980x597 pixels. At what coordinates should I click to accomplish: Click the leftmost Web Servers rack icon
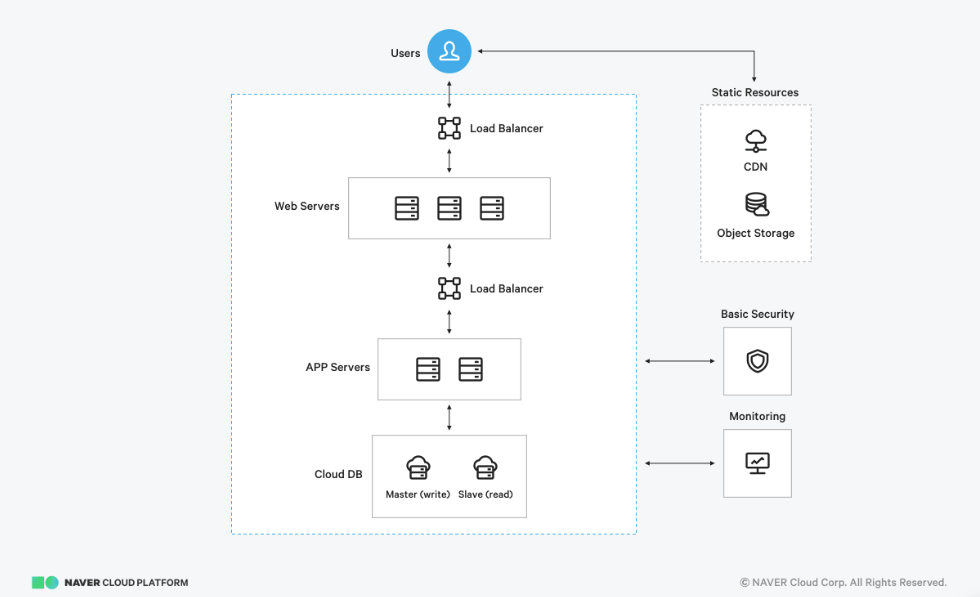tap(407, 208)
